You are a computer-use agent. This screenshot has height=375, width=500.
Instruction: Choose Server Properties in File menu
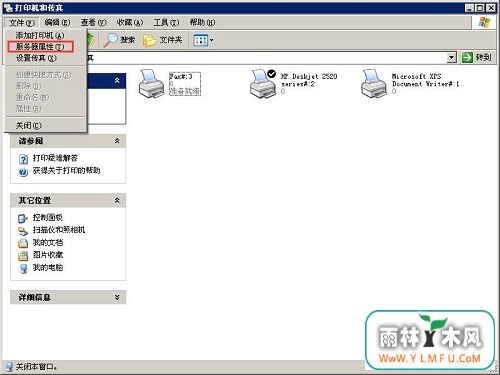coord(41,47)
